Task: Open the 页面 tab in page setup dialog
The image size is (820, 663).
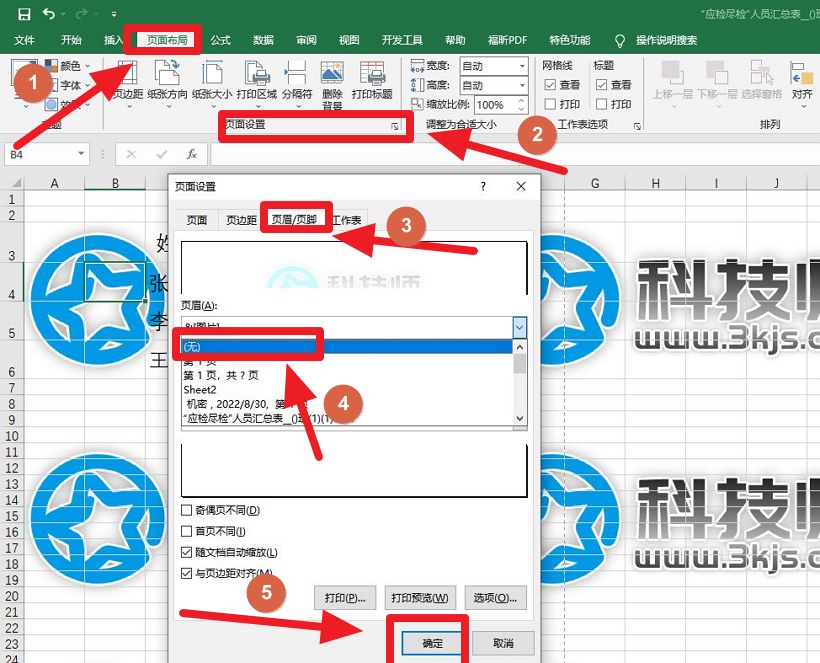Action: [197, 220]
